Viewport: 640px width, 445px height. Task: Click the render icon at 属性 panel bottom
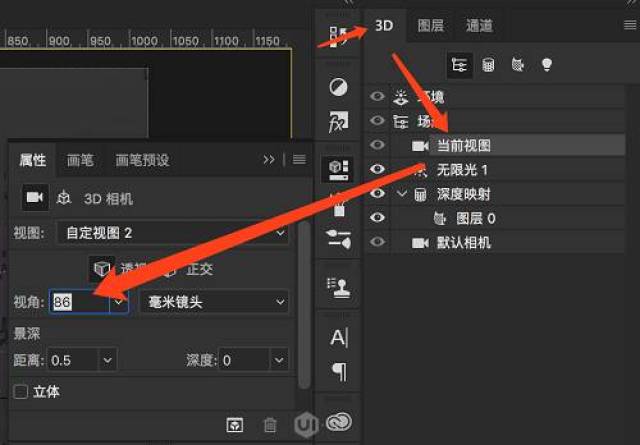[x=235, y=425]
